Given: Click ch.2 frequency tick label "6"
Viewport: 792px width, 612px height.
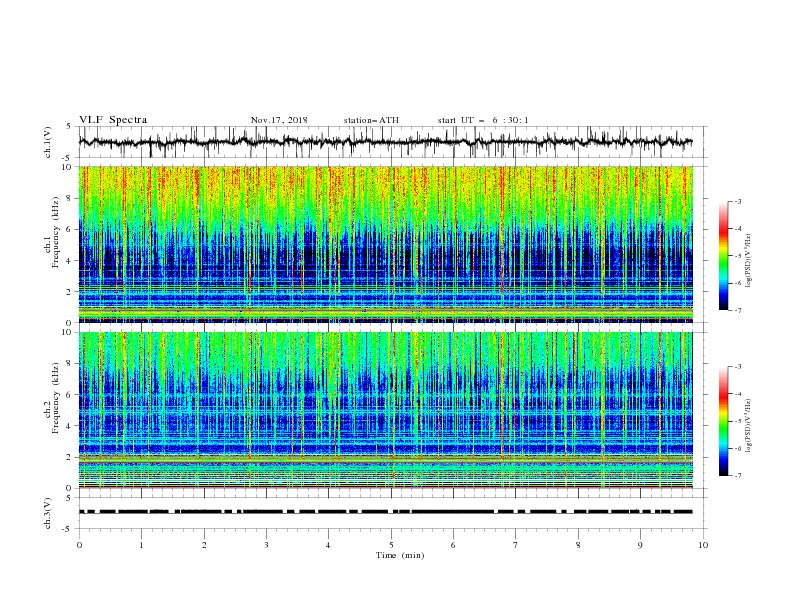Looking at the screenshot, I should point(70,395).
